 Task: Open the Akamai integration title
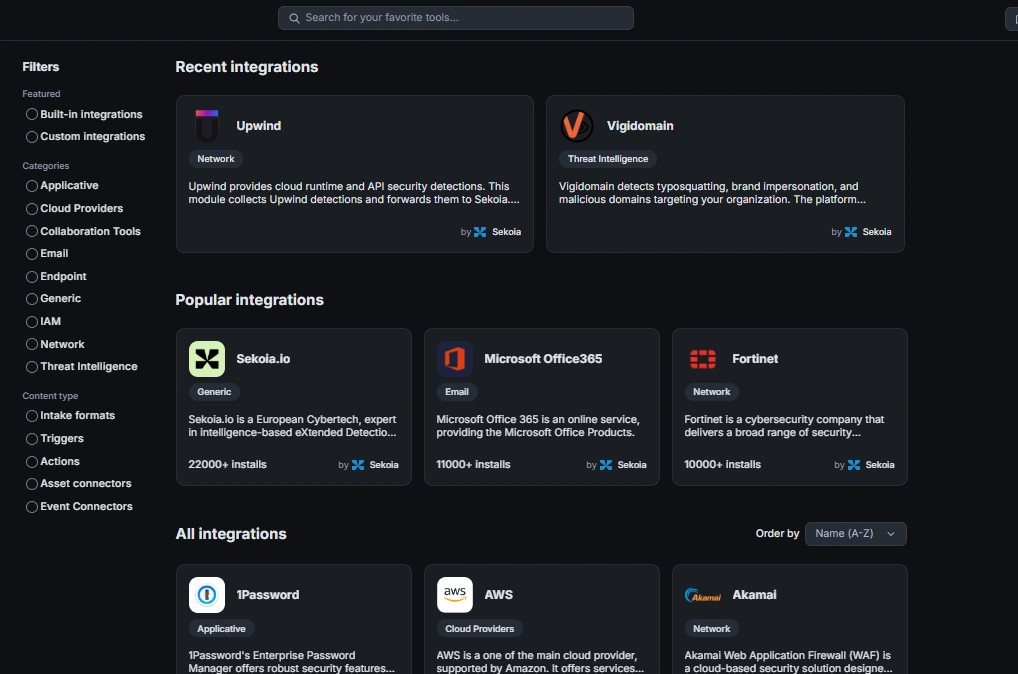[754, 595]
